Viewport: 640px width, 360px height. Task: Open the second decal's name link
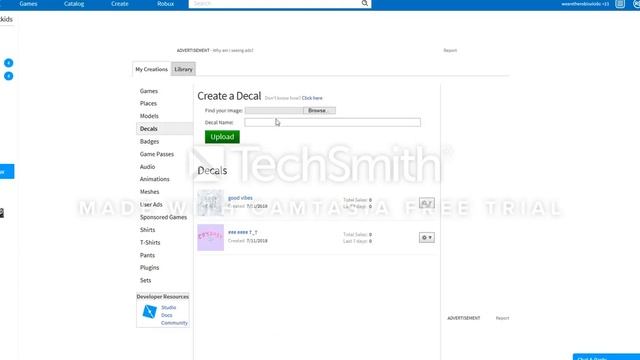pyautogui.click(x=242, y=232)
